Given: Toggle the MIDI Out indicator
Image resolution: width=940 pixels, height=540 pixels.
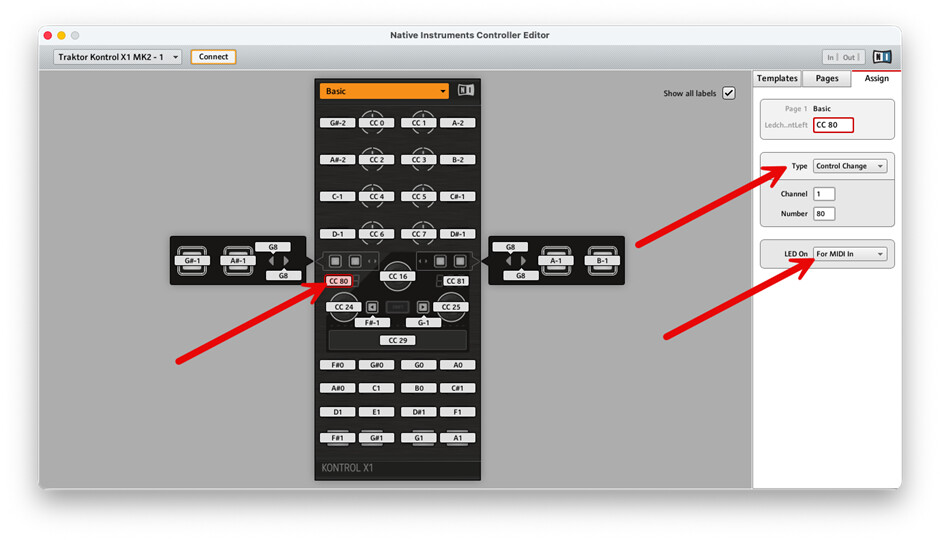Looking at the screenshot, I should [850, 57].
